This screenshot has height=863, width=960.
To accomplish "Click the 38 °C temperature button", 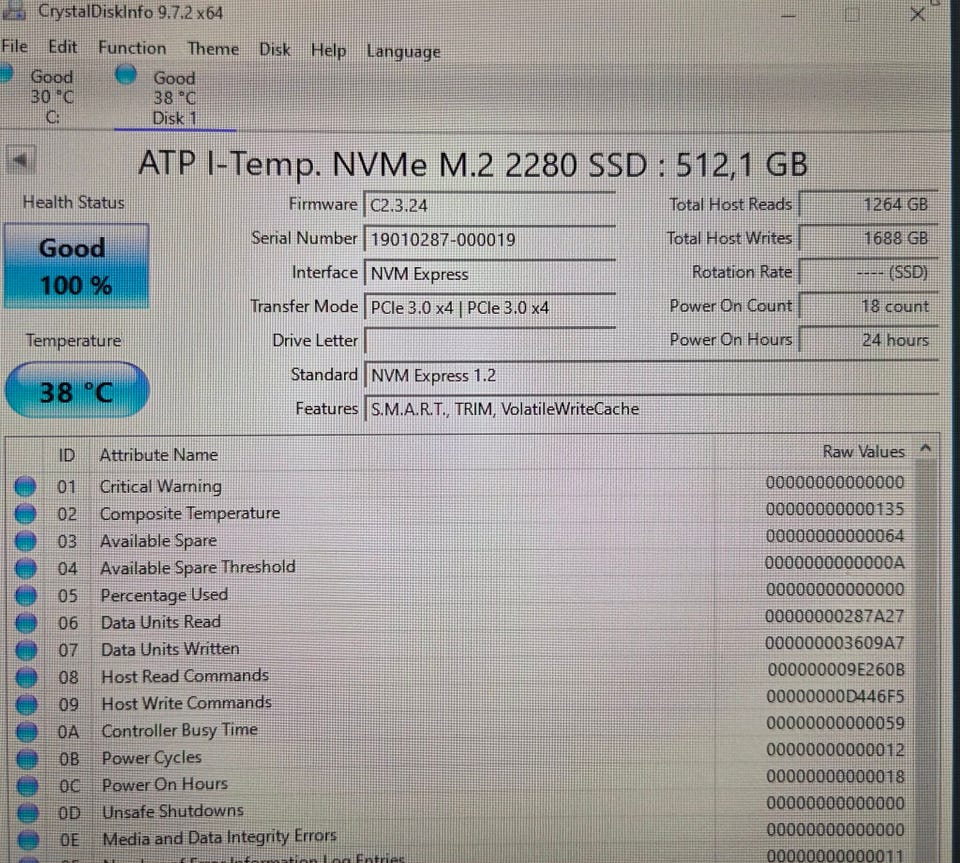I will [77, 391].
